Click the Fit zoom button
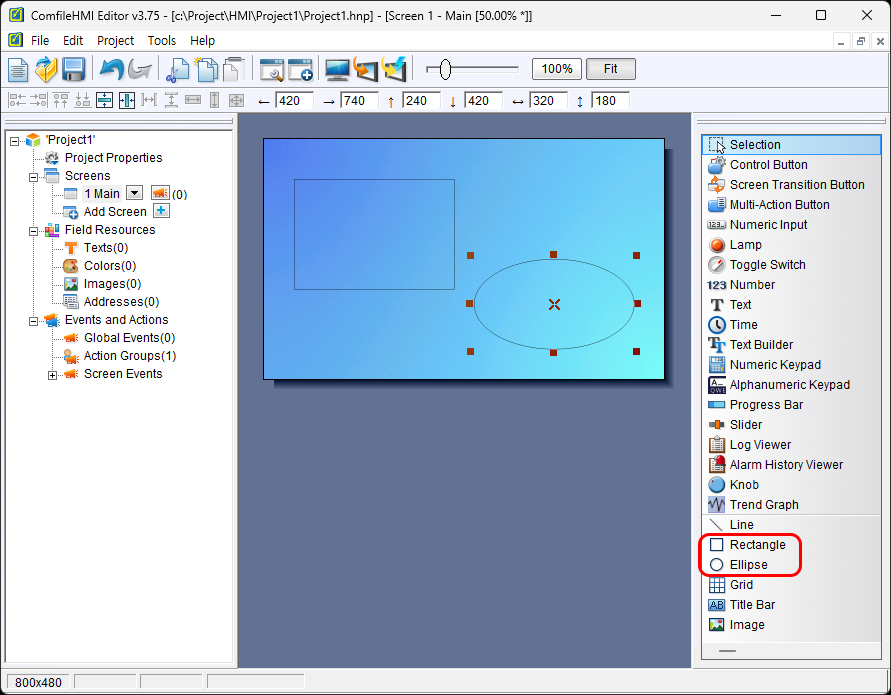Viewport: 891px width, 695px height. (610, 69)
